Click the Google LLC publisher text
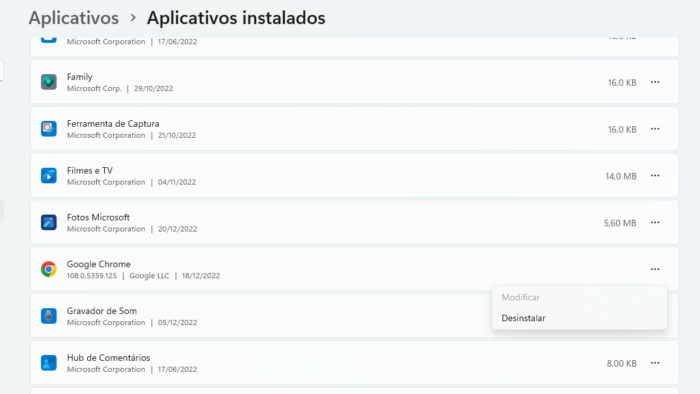Screen dimensions: 700x394 pyautogui.click(x=149, y=276)
